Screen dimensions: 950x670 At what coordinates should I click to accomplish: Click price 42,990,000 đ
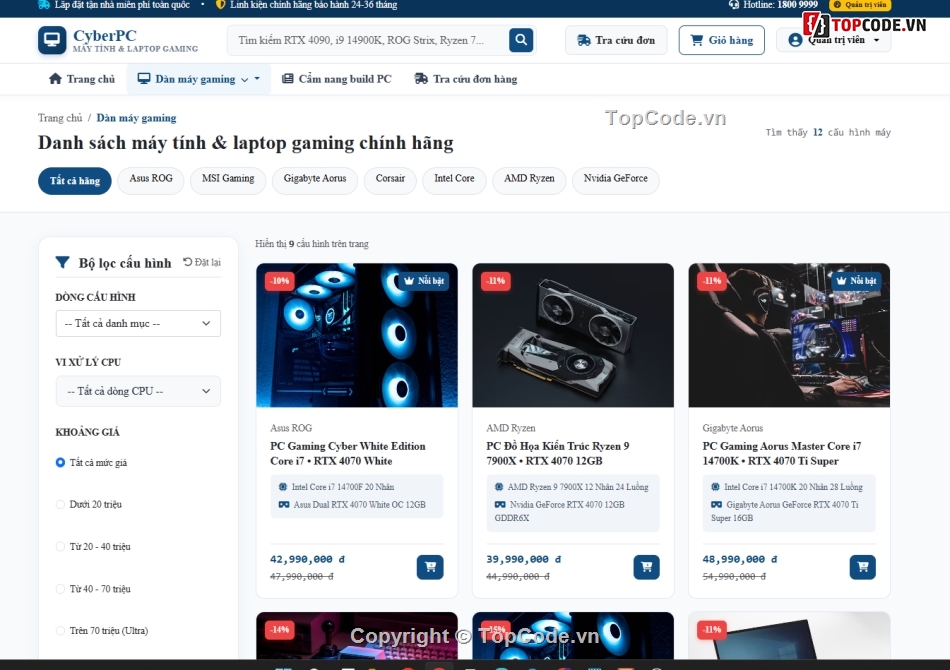coord(308,559)
